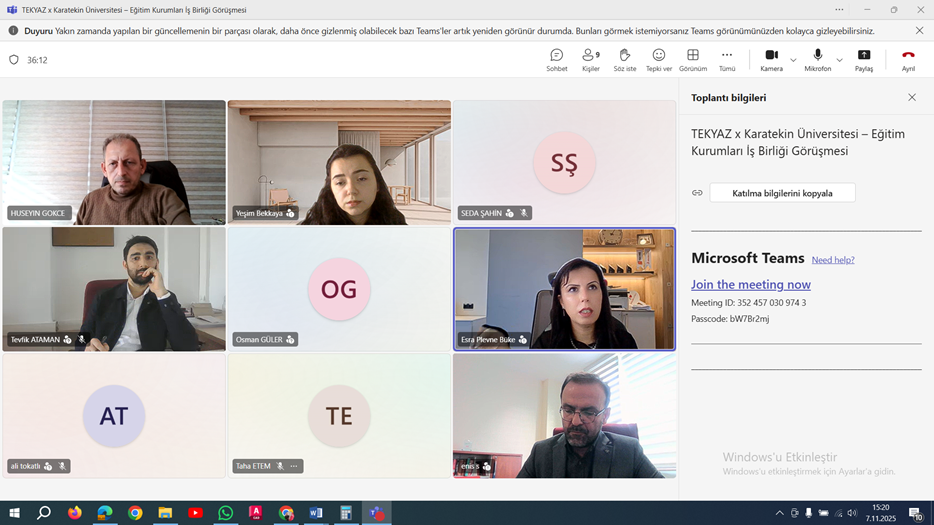This screenshot has height=525, width=934.
Task: Close the Toplantı bilgileri panel
Action: pyautogui.click(x=911, y=98)
